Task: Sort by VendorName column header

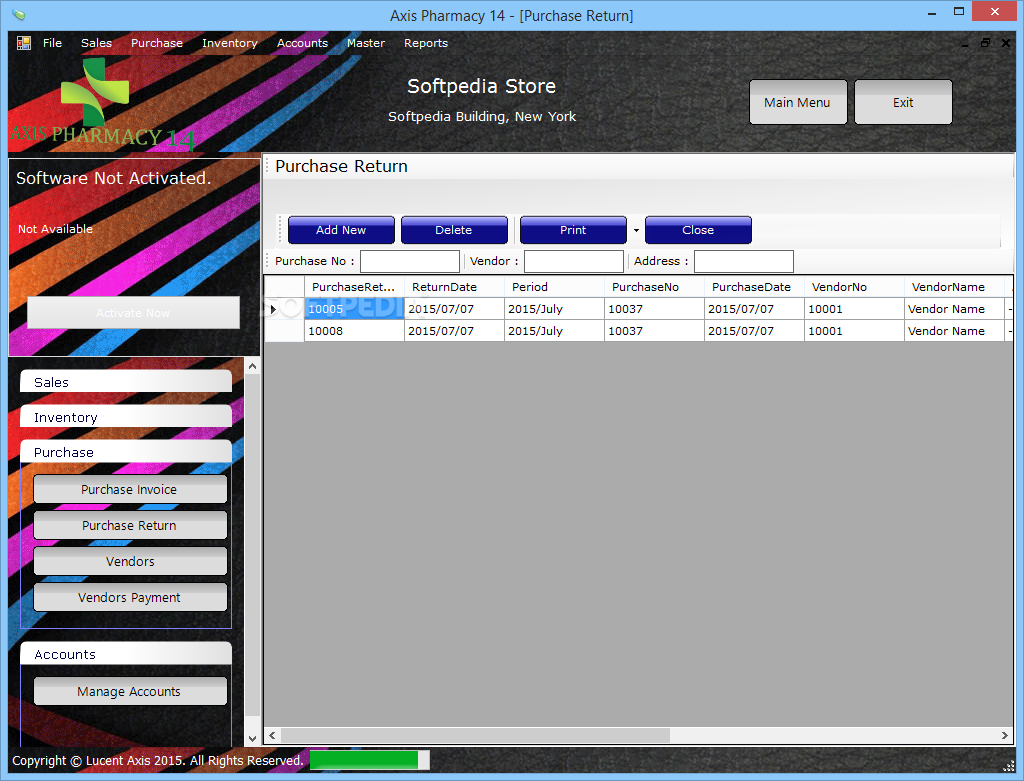Action: (953, 287)
